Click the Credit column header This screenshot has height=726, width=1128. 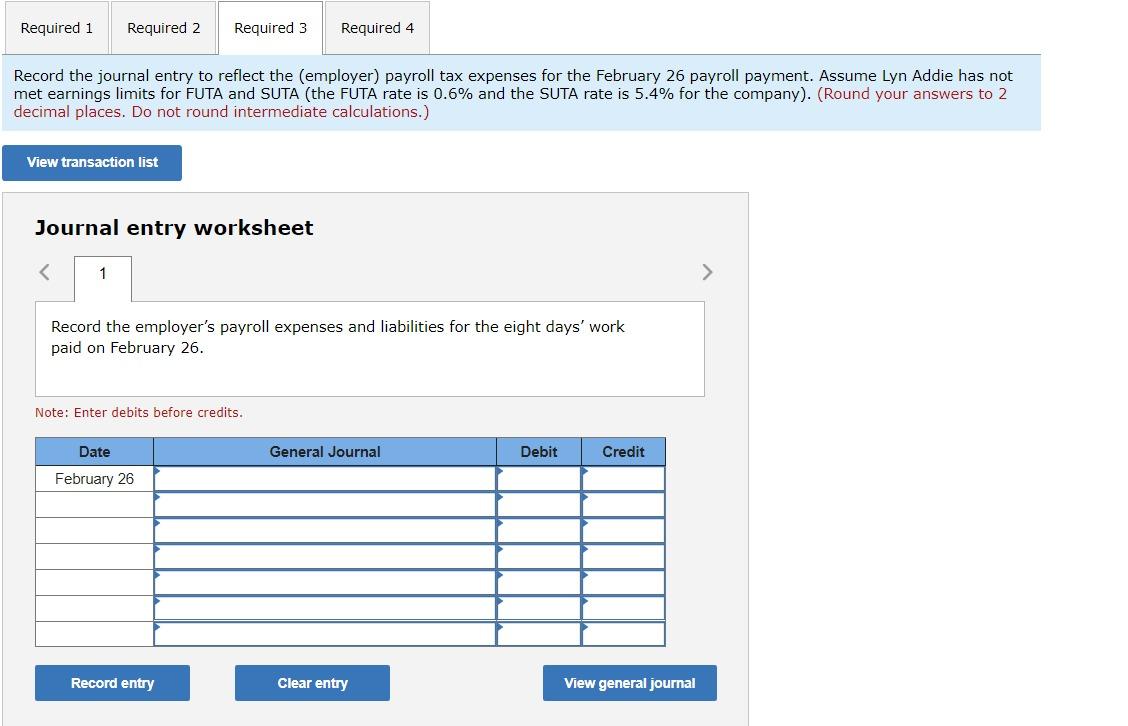tap(623, 452)
